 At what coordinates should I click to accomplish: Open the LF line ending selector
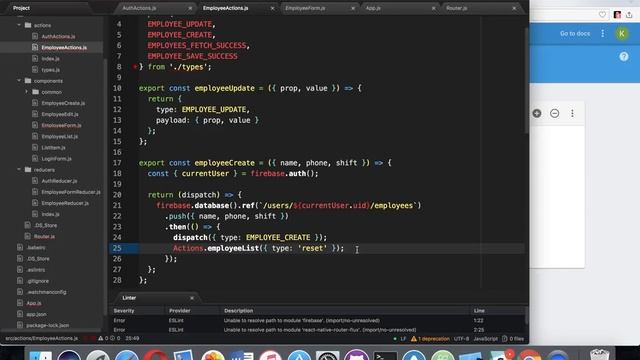click(x=403, y=339)
